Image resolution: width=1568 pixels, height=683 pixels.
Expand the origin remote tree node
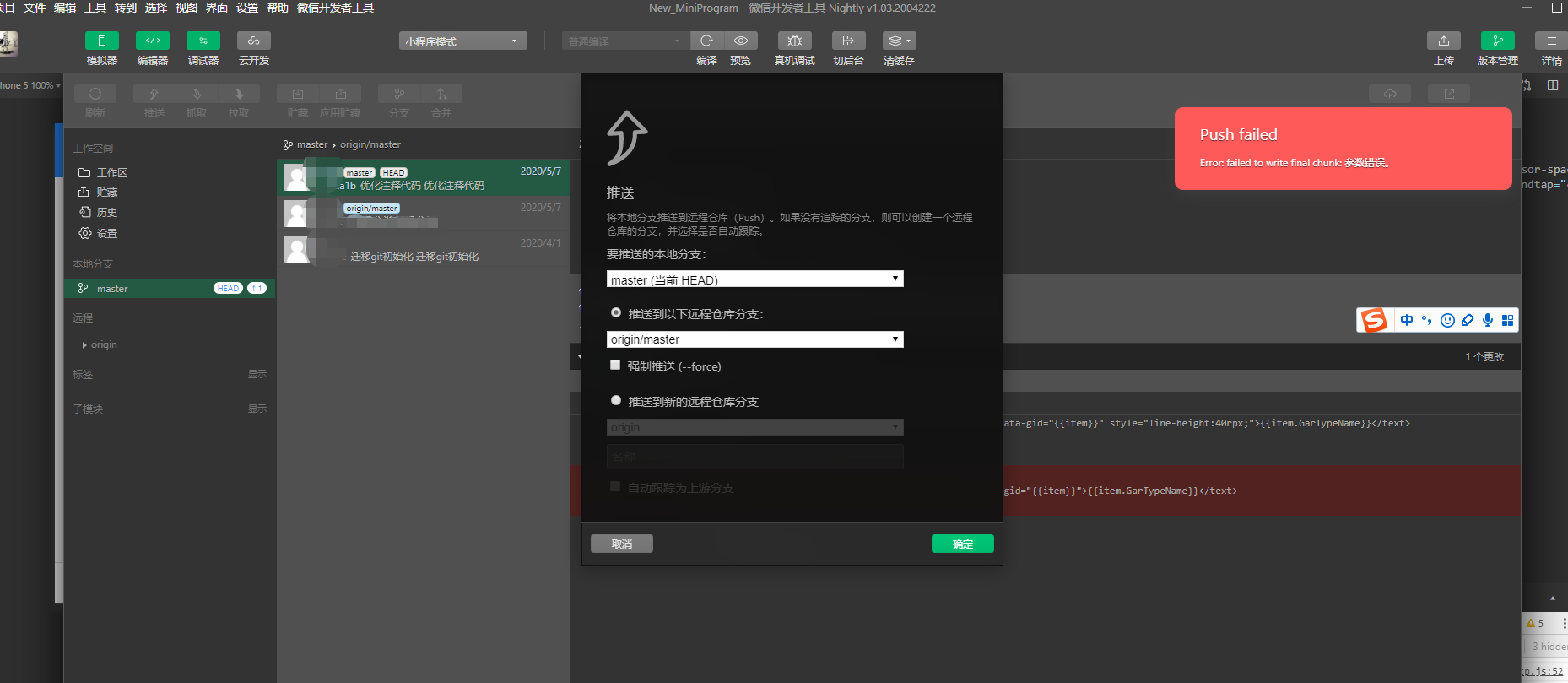pos(84,345)
